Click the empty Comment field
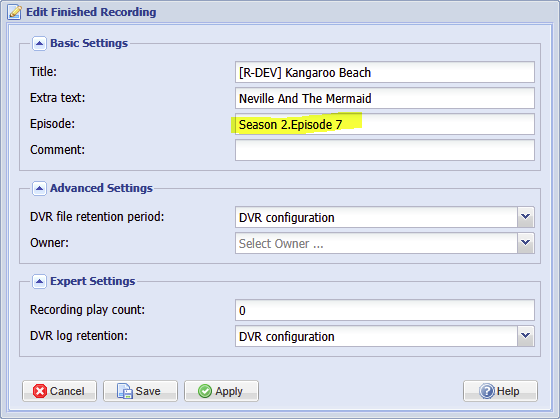This screenshot has height=419, width=560. click(385, 150)
